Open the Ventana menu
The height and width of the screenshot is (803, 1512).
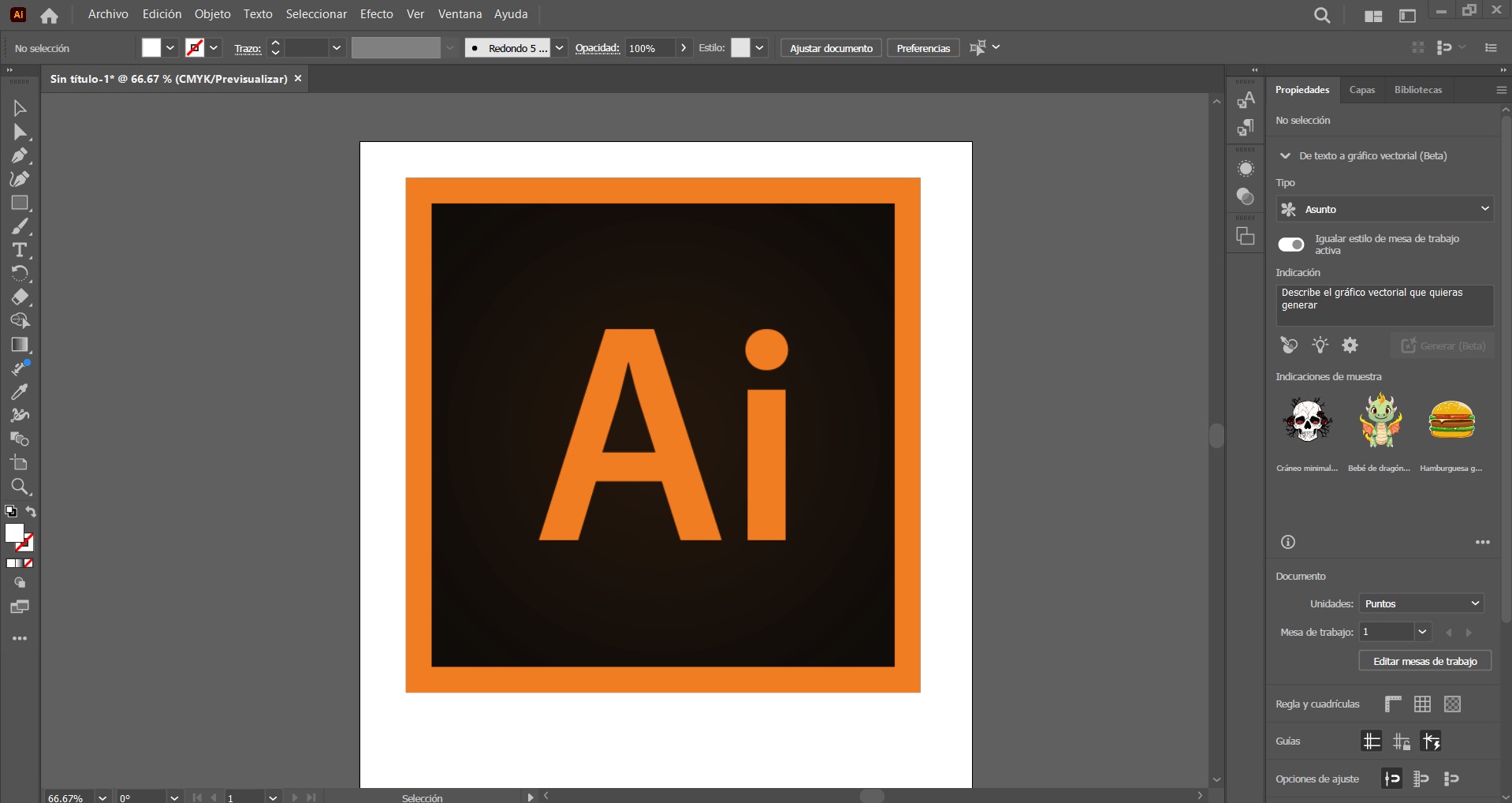tap(460, 14)
